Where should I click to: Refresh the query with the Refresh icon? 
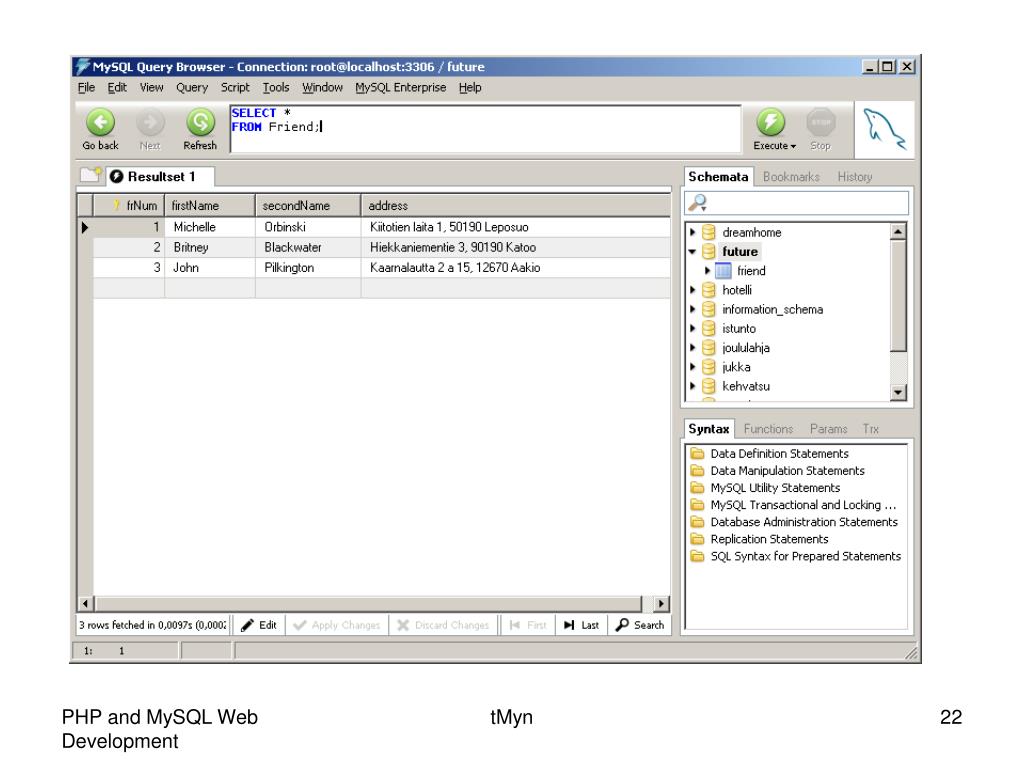click(x=200, y=122)
